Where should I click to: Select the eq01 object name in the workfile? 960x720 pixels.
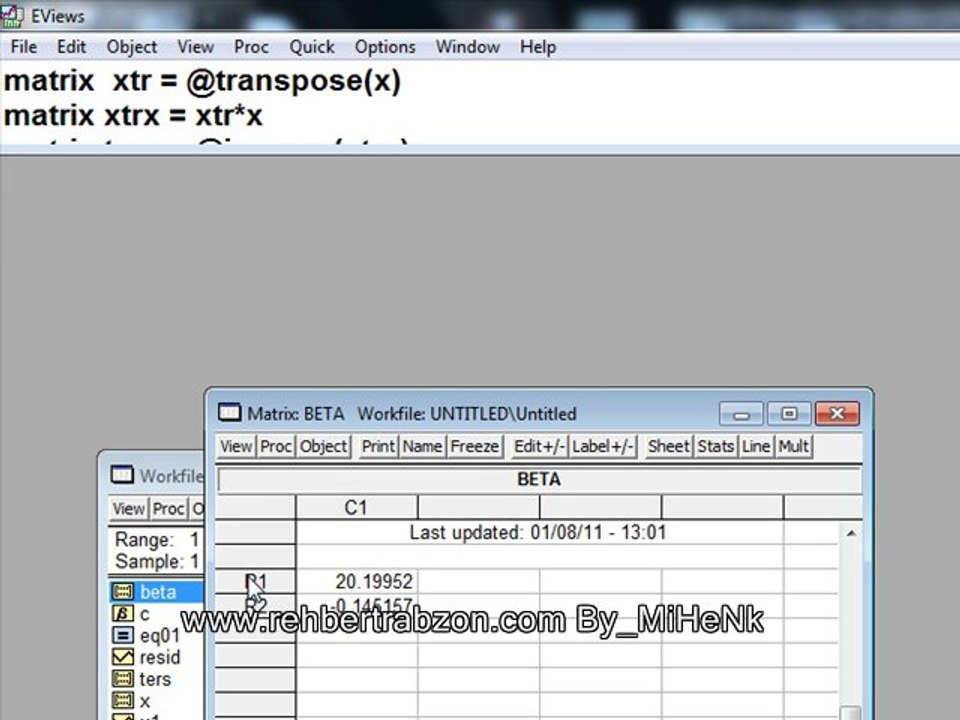[160, 636]
